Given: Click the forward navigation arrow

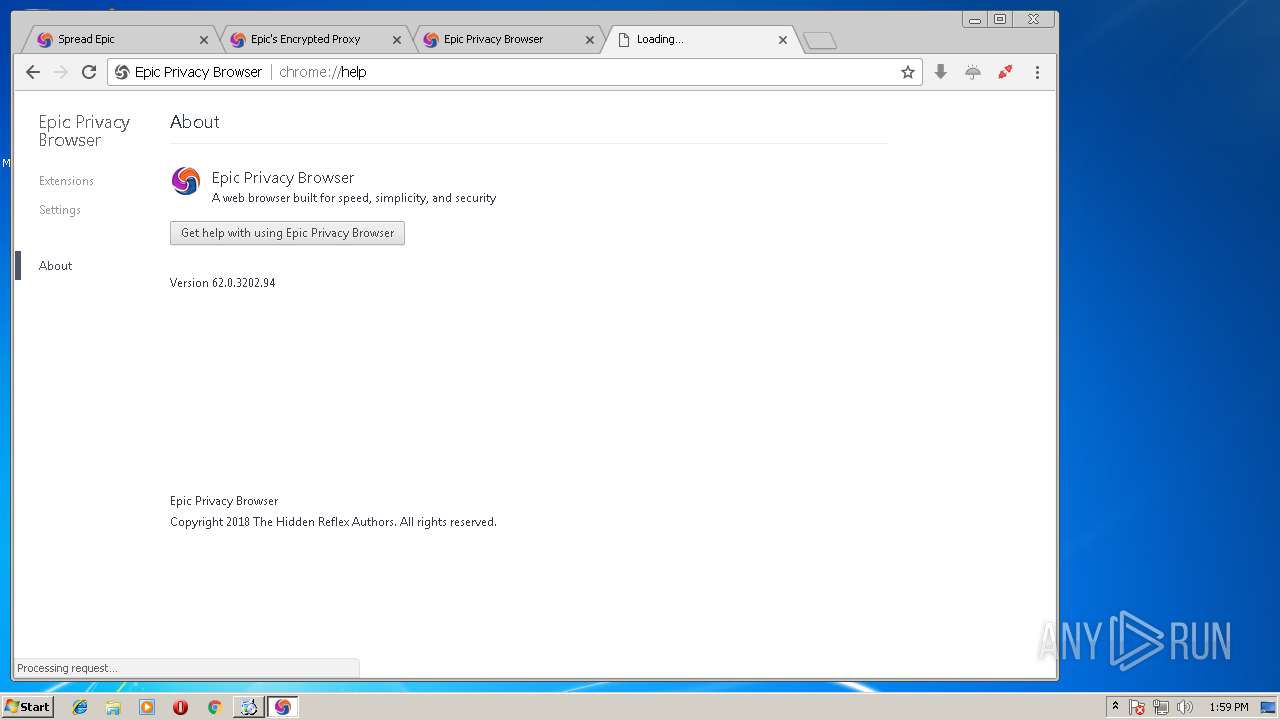Looking at the screenshot, I should pyautogui.click(x=61, y=72).
